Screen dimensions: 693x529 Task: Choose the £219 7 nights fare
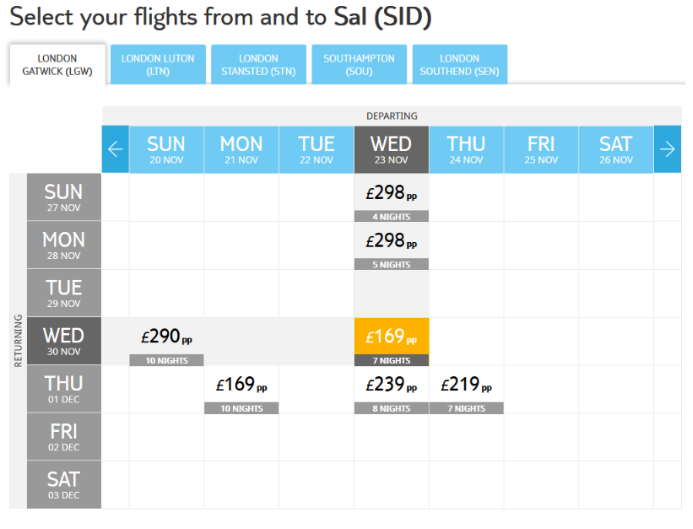[x=466, y=390]
